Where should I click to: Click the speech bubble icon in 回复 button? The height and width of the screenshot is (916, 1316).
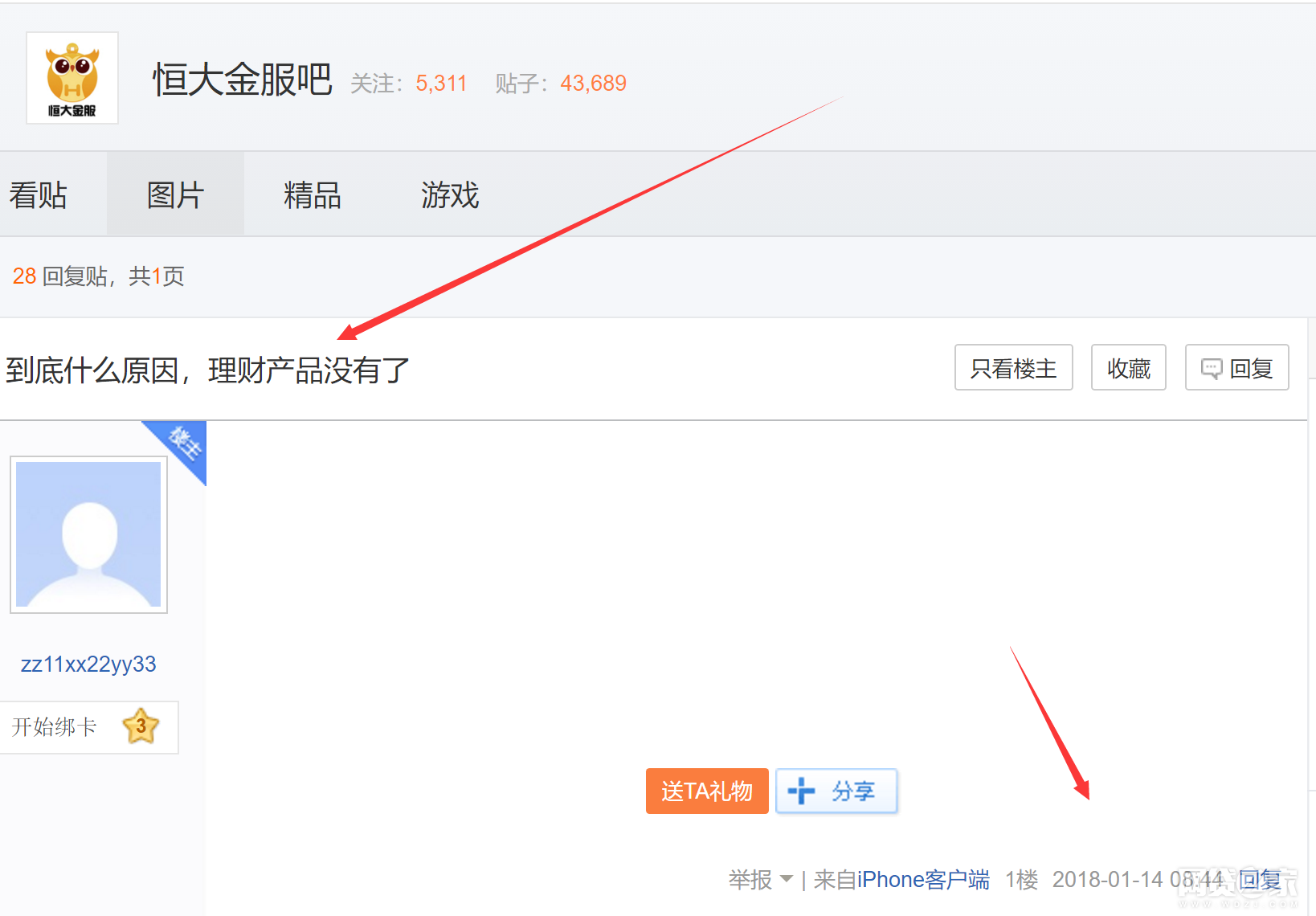pyautogui.click(x=1211, y=369)
